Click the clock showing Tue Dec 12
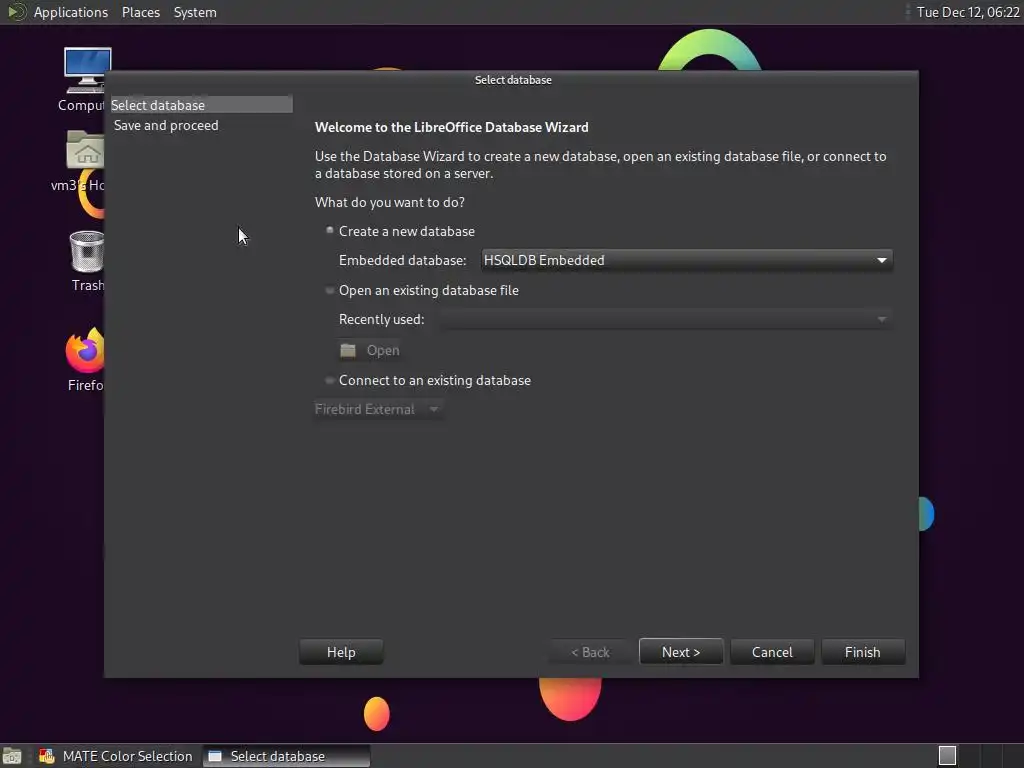 (x=968, y=12)
